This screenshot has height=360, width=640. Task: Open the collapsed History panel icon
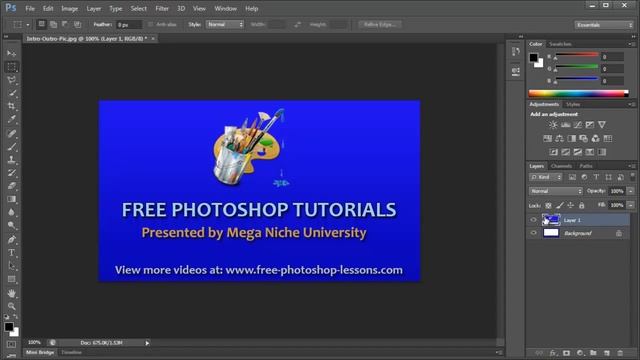(516, 52)
